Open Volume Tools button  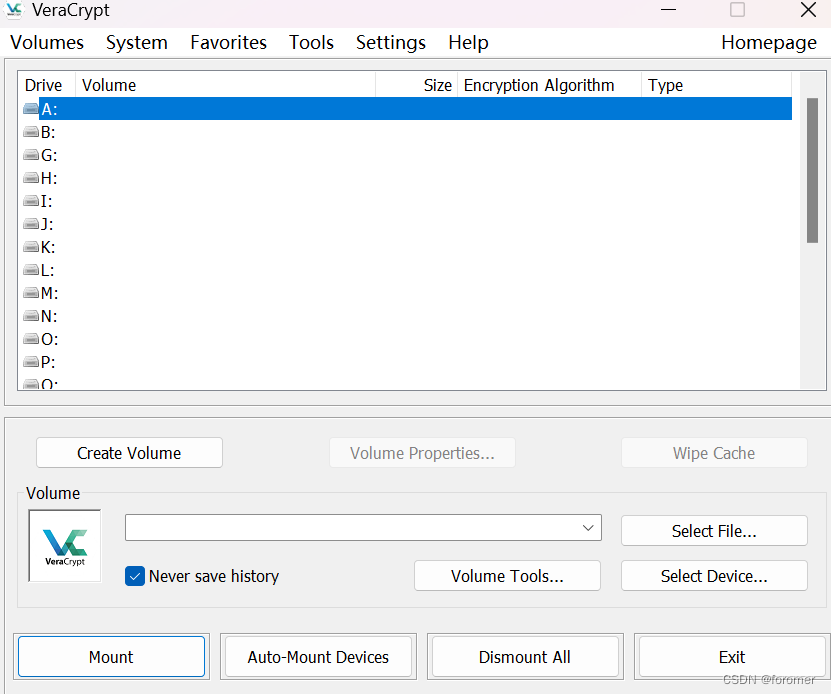507,576
